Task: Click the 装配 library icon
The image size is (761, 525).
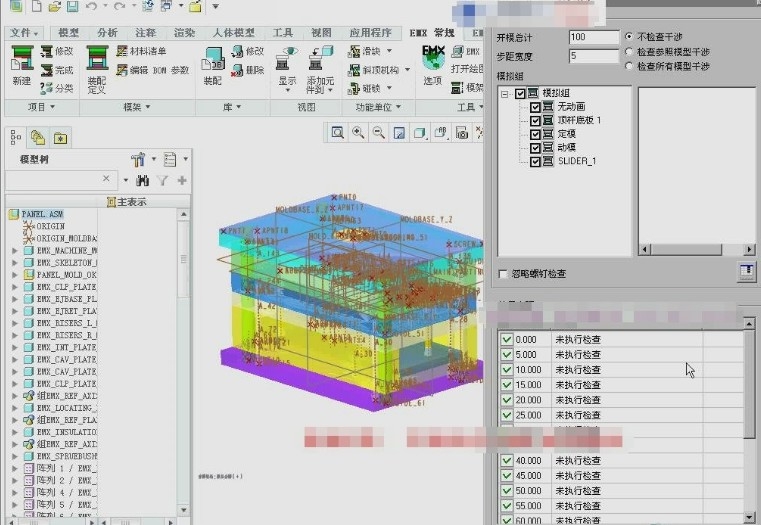Action: click(213, 66)
